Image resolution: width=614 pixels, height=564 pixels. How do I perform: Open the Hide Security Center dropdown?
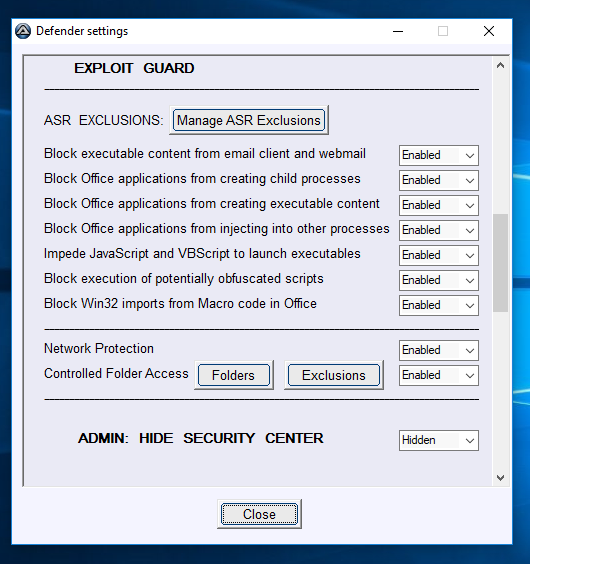[439, 440]
